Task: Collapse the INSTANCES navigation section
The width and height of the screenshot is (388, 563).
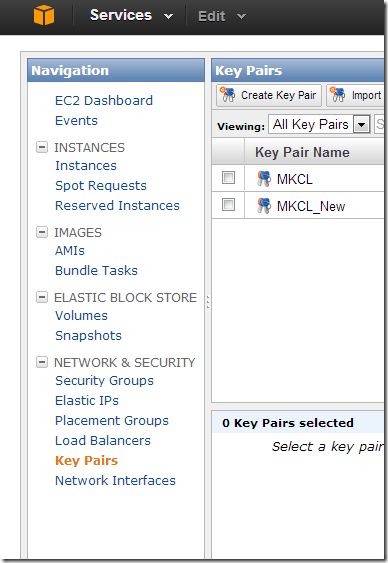Action: point(42,147)
